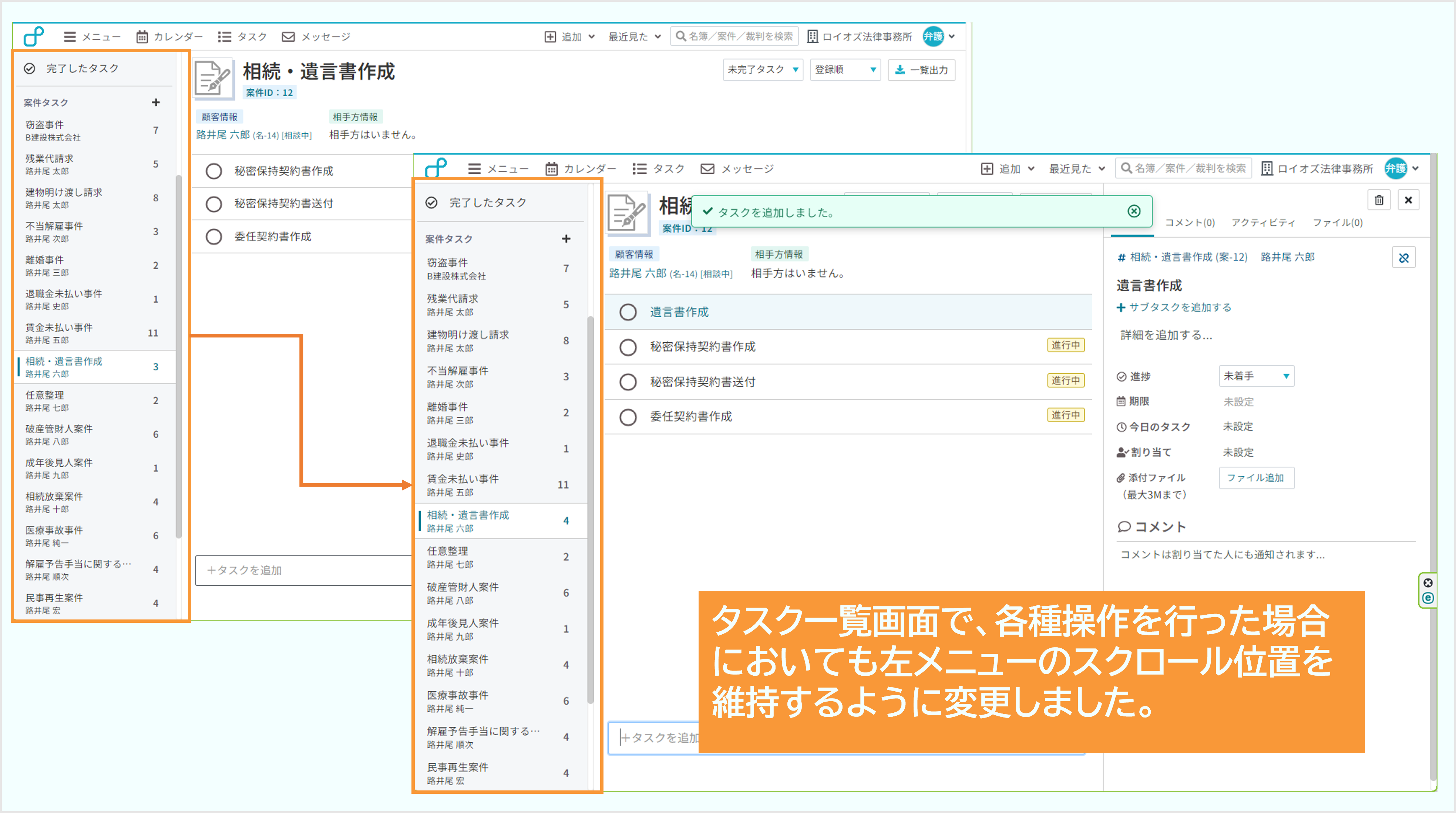This screenshot has height=813, width=1456.
Task: Open タスク in the back window nav
Action: (242, 37)
